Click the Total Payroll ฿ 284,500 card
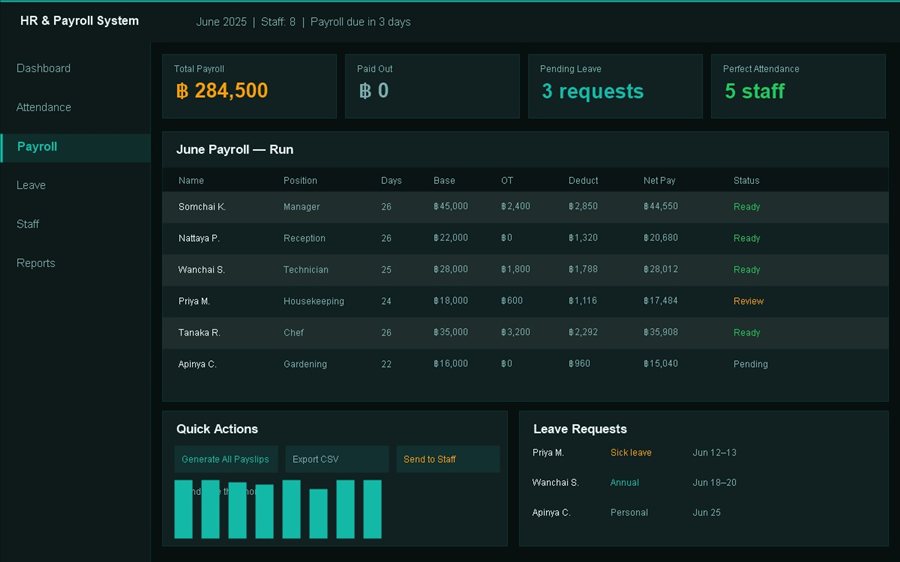The height and width of the screenshot is (562, 900). tap(249, 86)
